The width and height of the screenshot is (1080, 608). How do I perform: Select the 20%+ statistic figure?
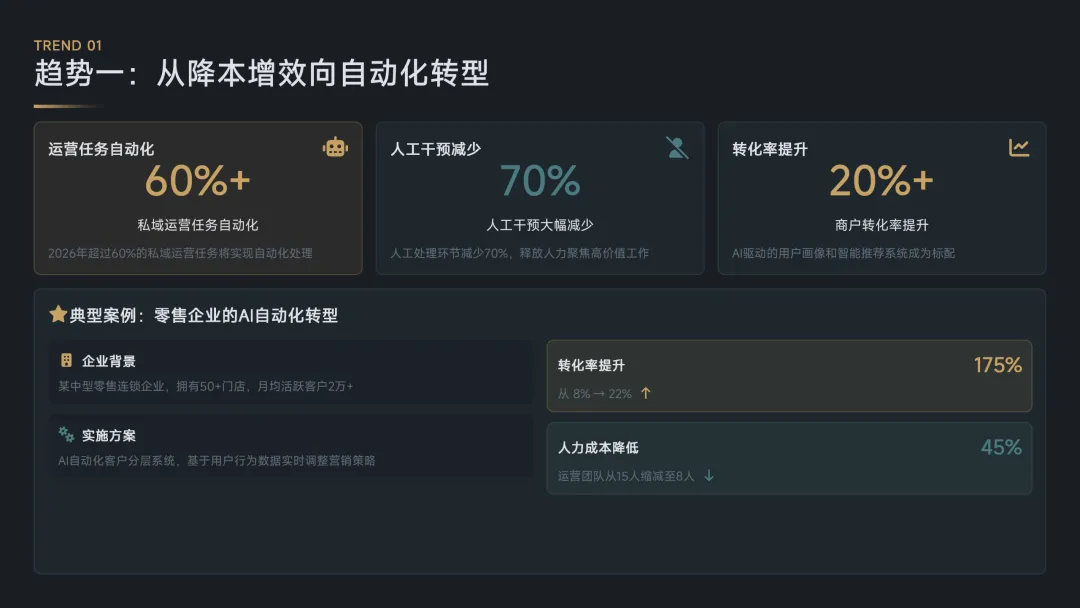pyautogui.click(x=881, y=181)
